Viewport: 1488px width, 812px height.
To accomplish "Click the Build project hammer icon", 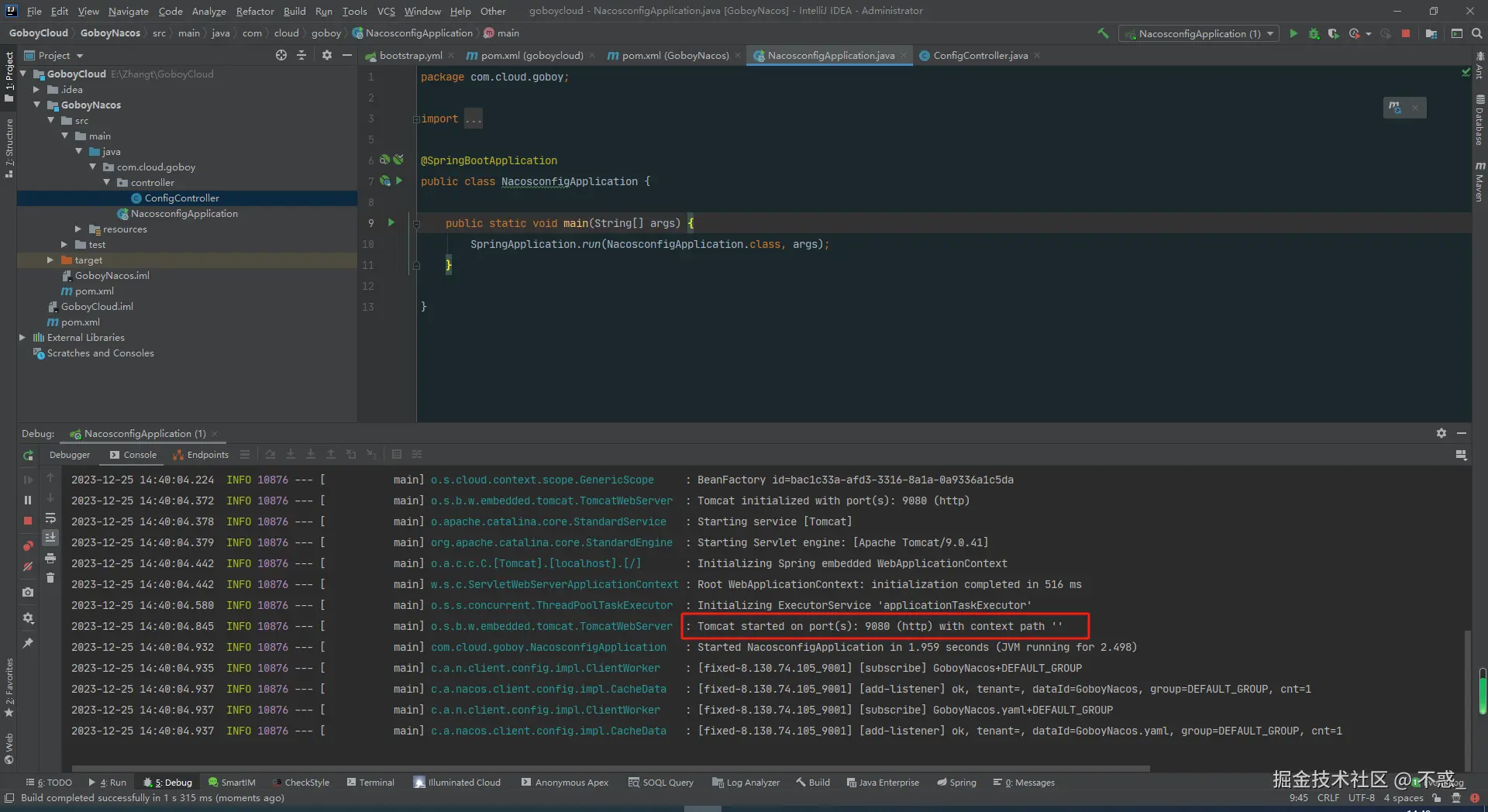I will [1103, 33].
